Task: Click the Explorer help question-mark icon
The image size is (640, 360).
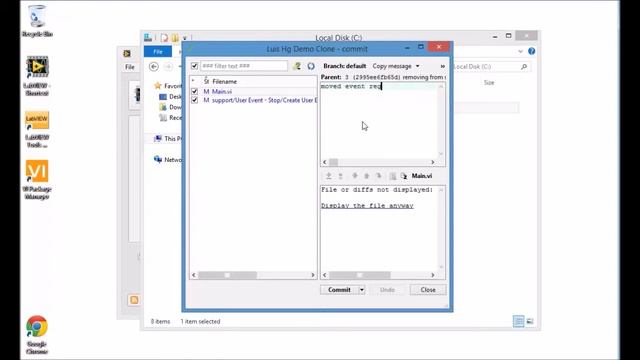Action: 531,51
